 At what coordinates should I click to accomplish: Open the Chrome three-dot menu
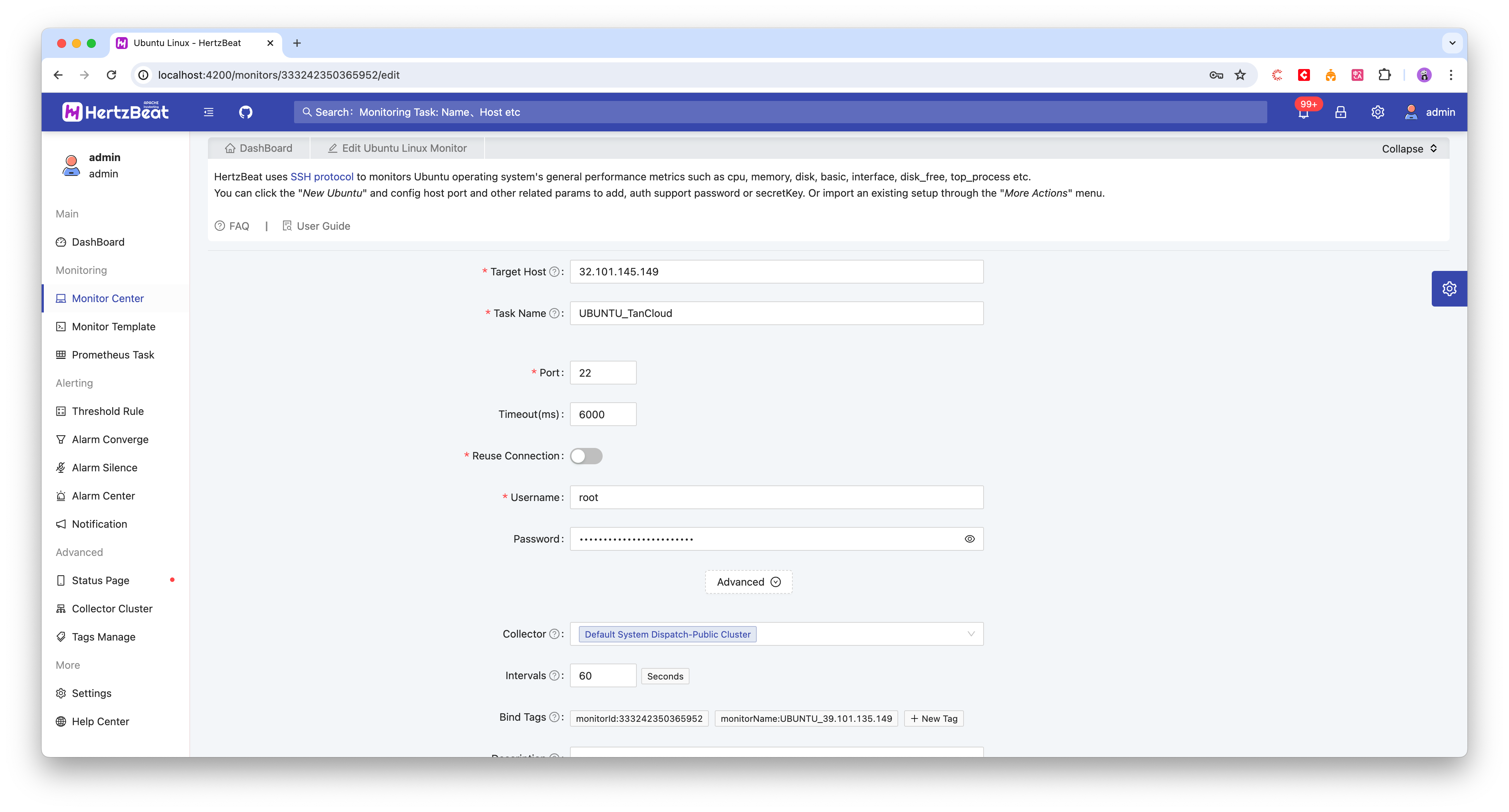(1450, 75)
